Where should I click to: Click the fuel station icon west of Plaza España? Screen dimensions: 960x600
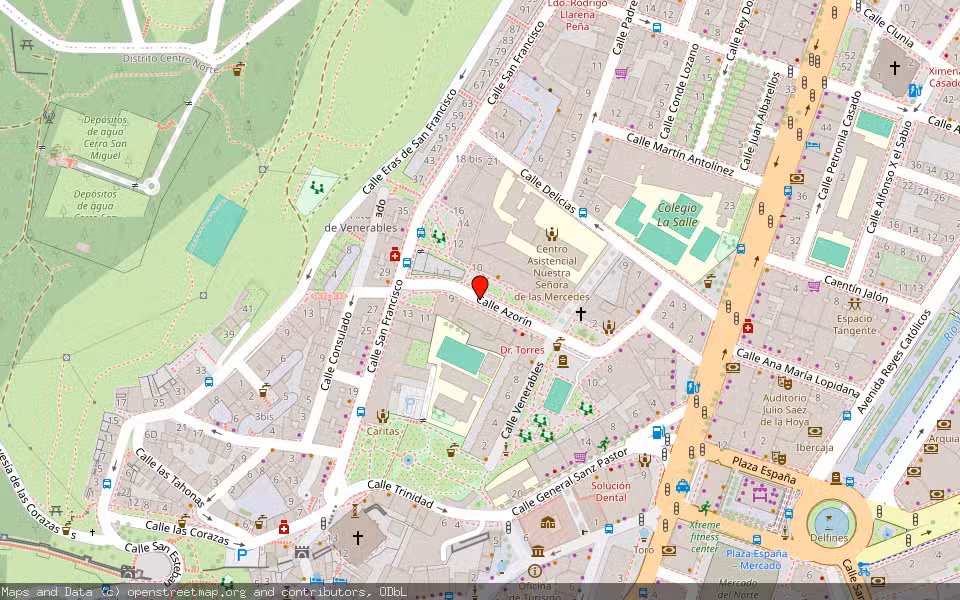point(656,432)
